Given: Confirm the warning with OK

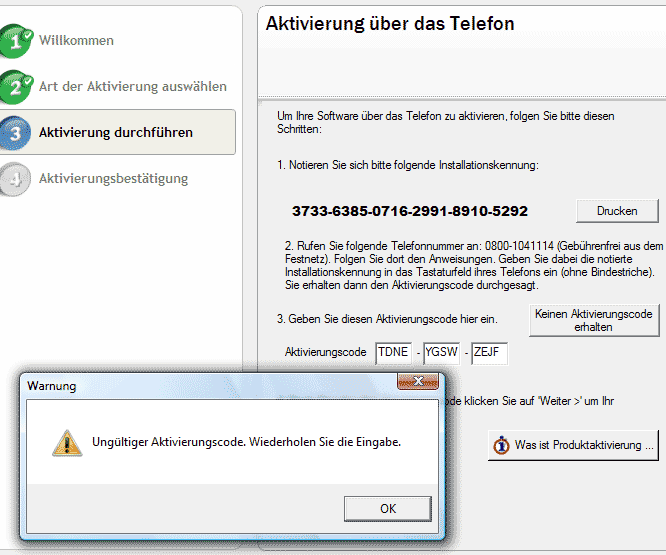Looking at the screenshot, I should click(x=388, y=509).
